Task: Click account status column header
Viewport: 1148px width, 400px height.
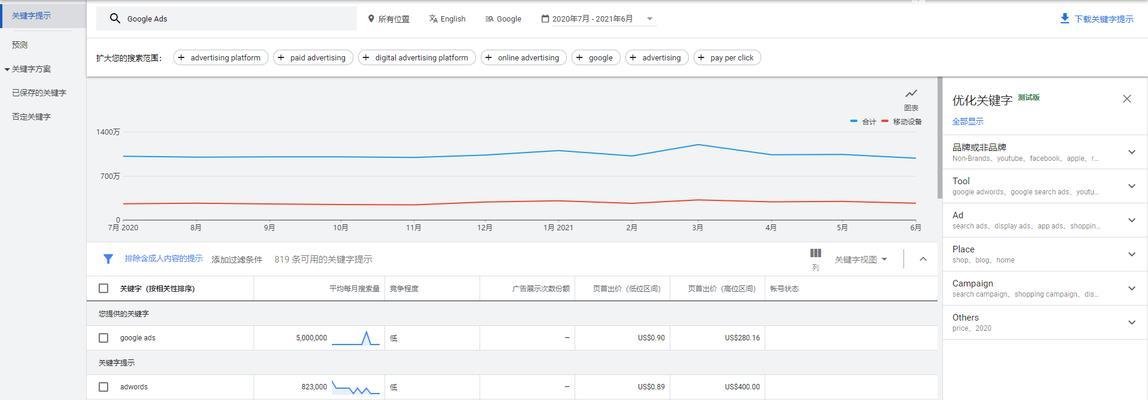Action: coord(783,289)
